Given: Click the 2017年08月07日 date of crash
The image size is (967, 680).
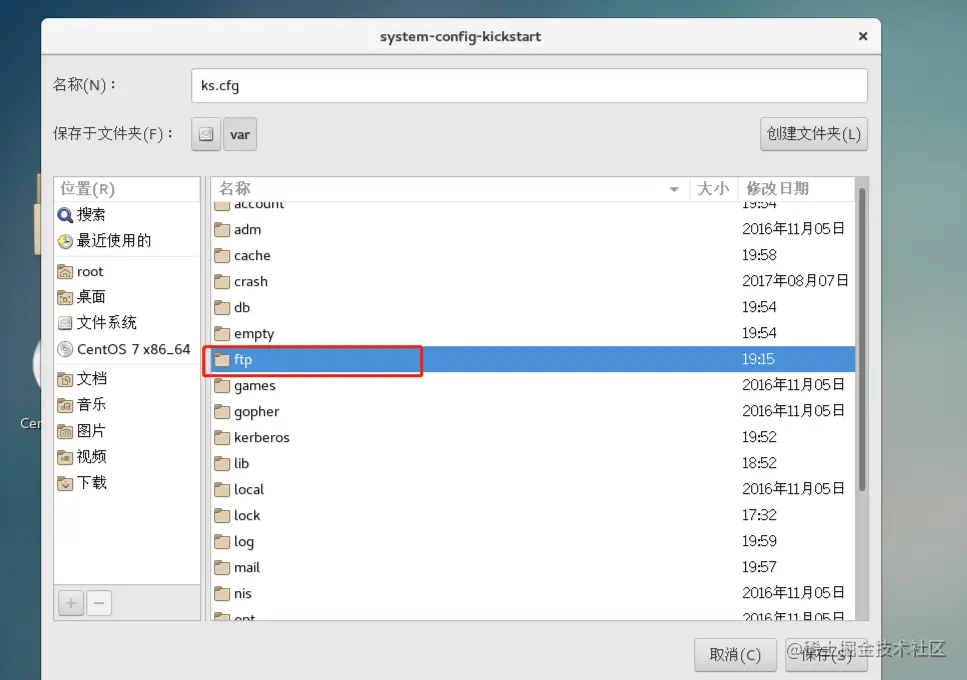Looking at the screenshot, I should pos(795,281).
